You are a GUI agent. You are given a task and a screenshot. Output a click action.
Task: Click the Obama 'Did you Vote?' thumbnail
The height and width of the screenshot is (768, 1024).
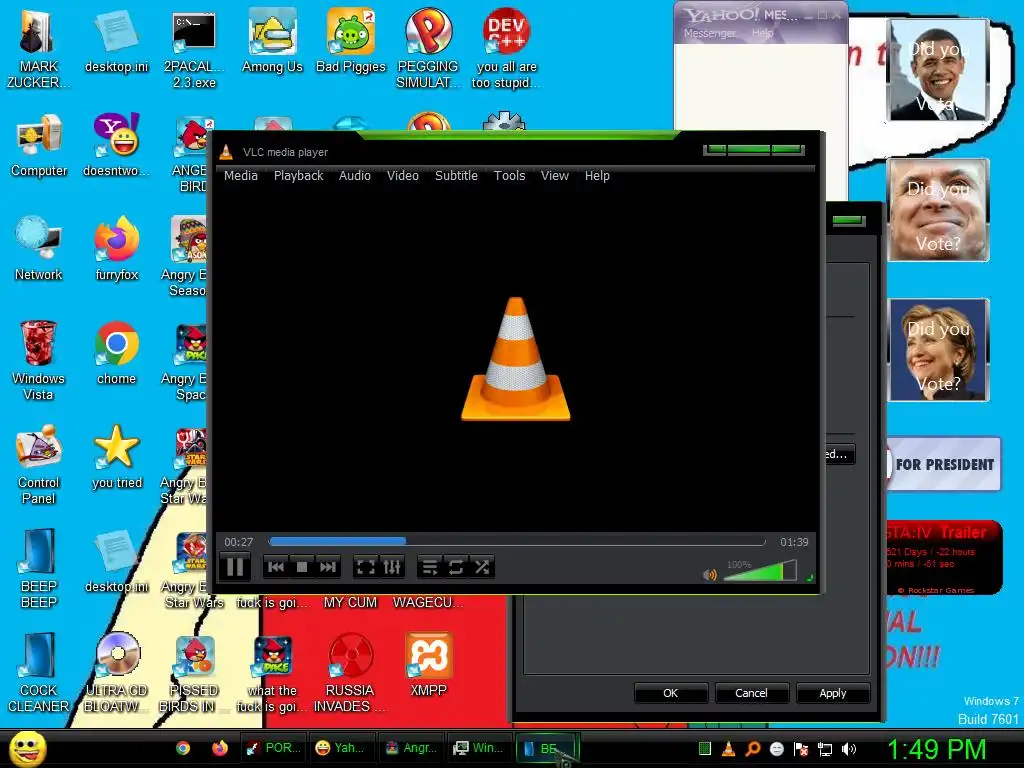pos(938,70)
